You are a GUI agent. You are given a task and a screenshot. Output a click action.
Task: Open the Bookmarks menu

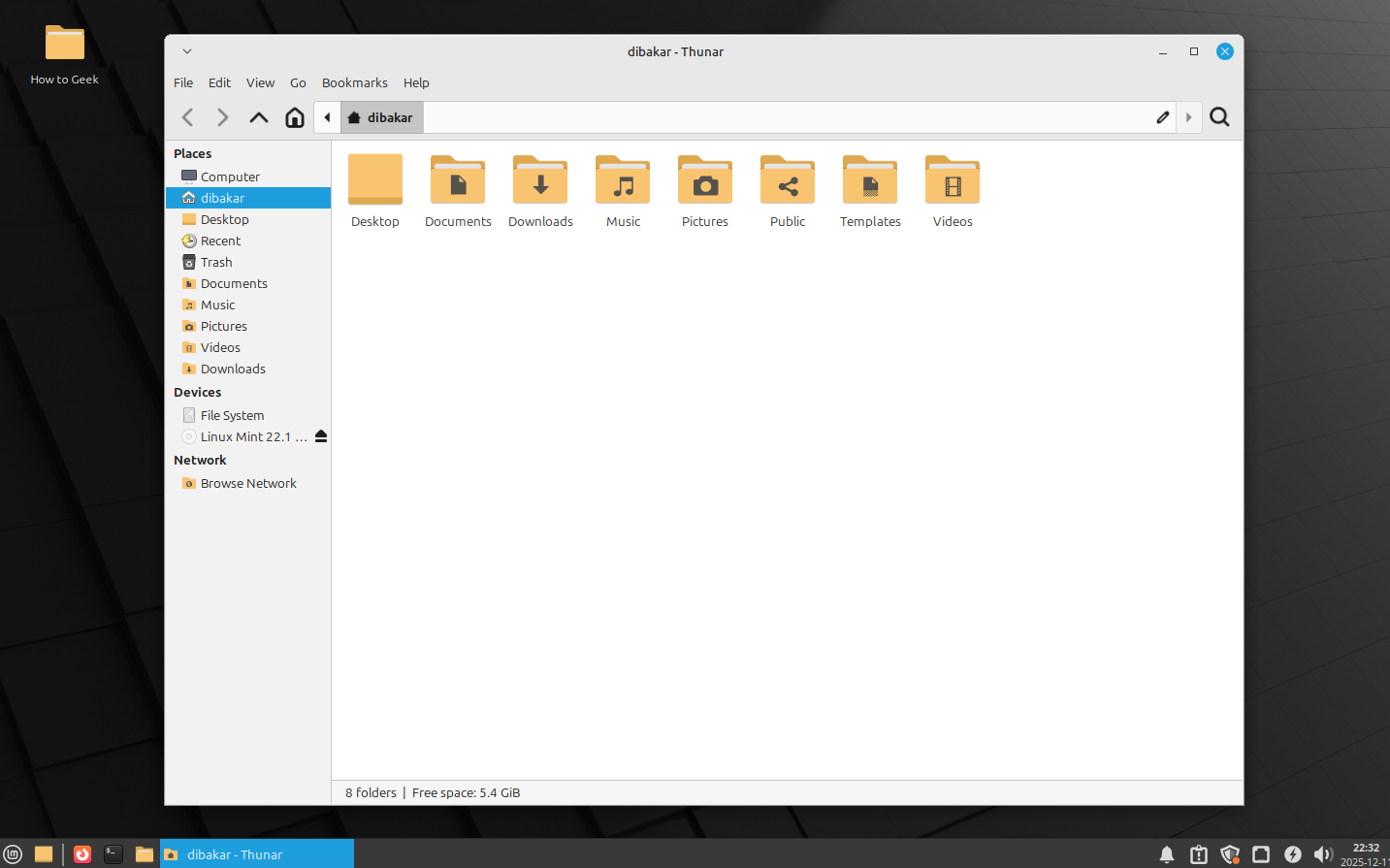click(354, 82)
